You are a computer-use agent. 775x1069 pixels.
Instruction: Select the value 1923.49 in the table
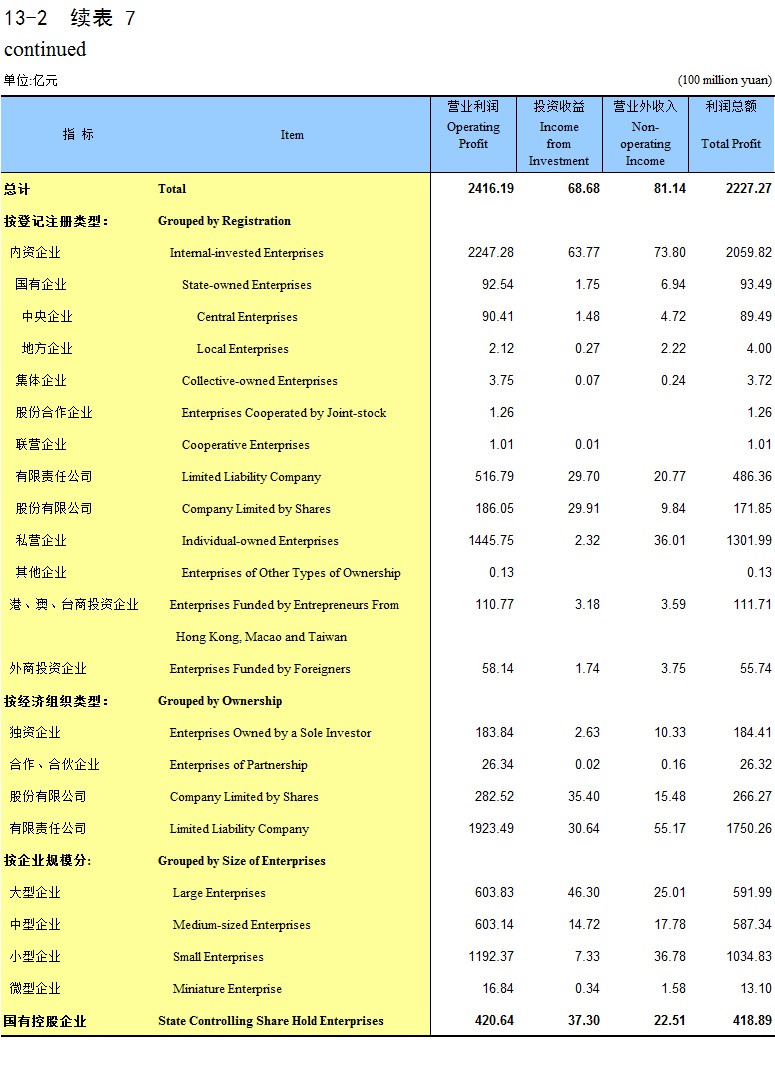(x=491, y=828)
